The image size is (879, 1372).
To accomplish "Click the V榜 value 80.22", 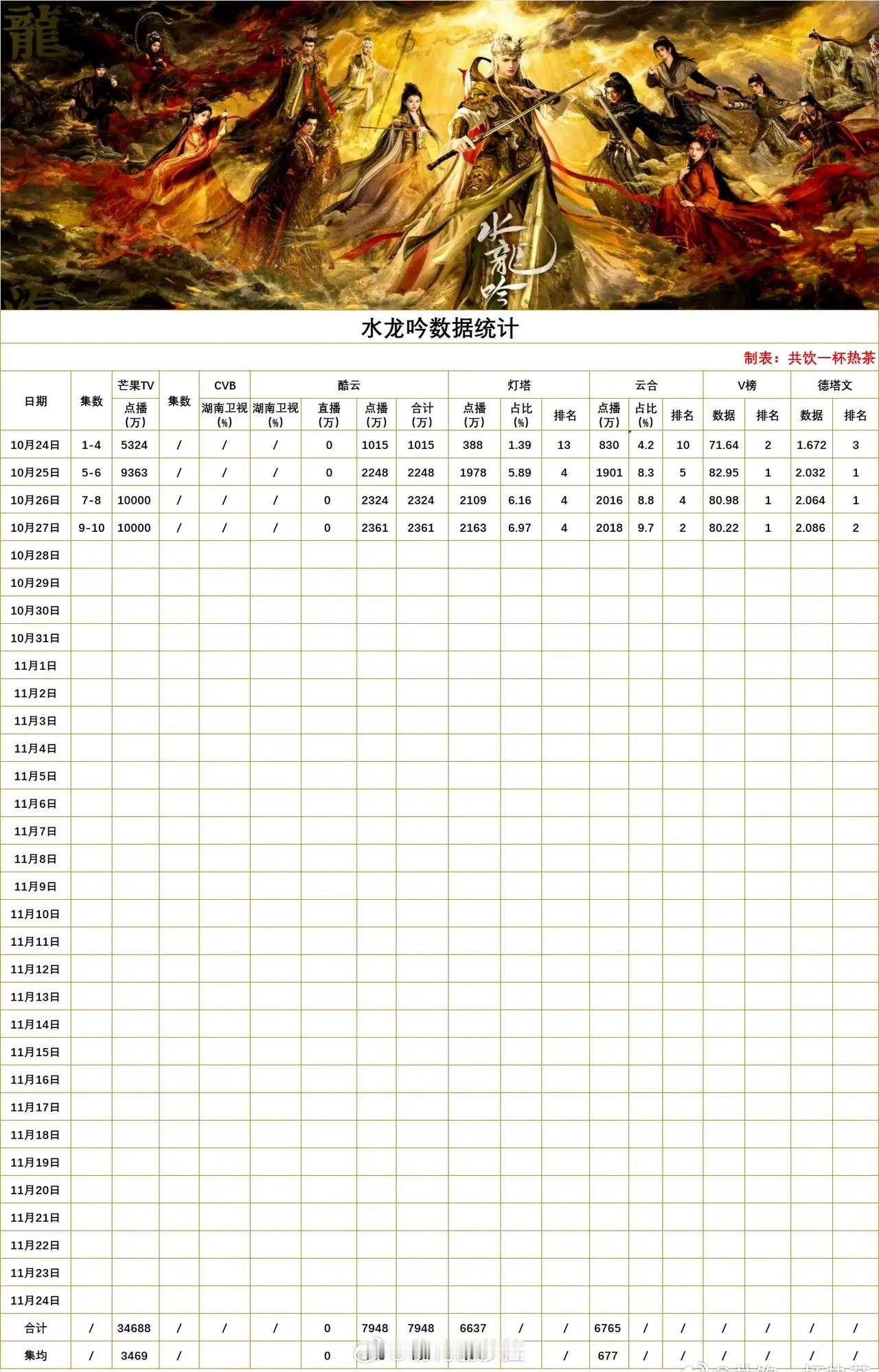I will (724, 527).
